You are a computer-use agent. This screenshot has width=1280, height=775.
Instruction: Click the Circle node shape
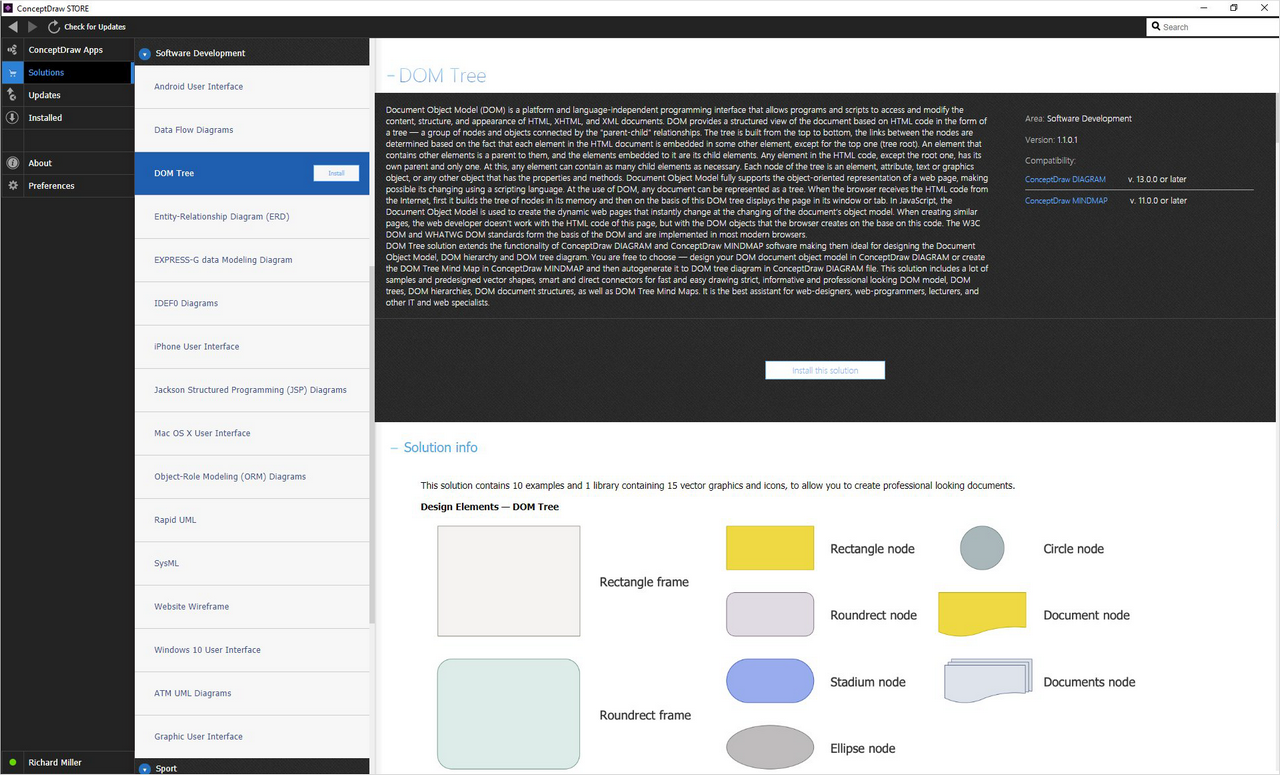click(x=982, y=548)
